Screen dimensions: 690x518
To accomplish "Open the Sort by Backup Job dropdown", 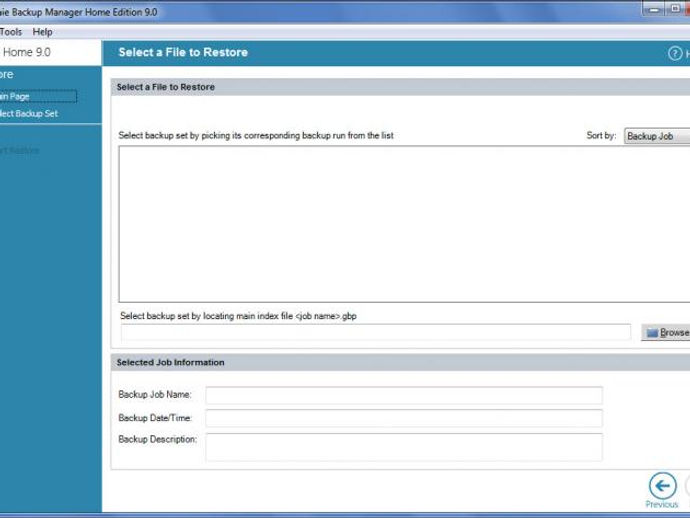I will (x=657, y=136).
